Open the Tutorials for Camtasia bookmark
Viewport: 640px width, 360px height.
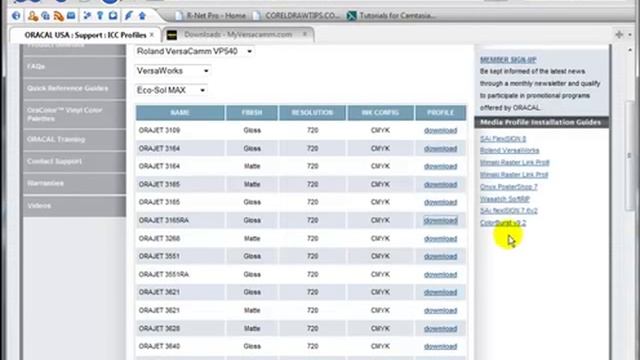[x=392, y=16]
